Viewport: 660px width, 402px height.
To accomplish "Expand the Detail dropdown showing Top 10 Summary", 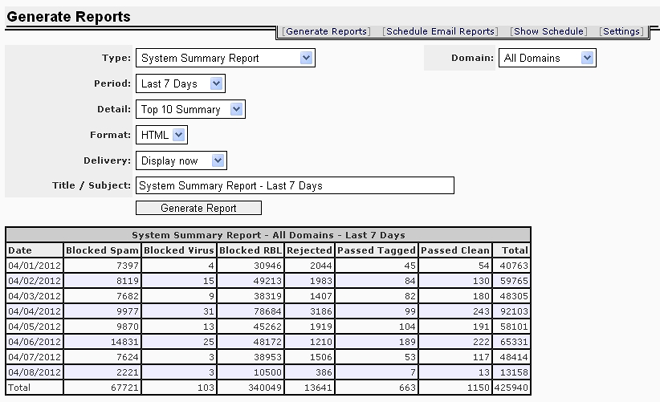I will click(190, 109).
